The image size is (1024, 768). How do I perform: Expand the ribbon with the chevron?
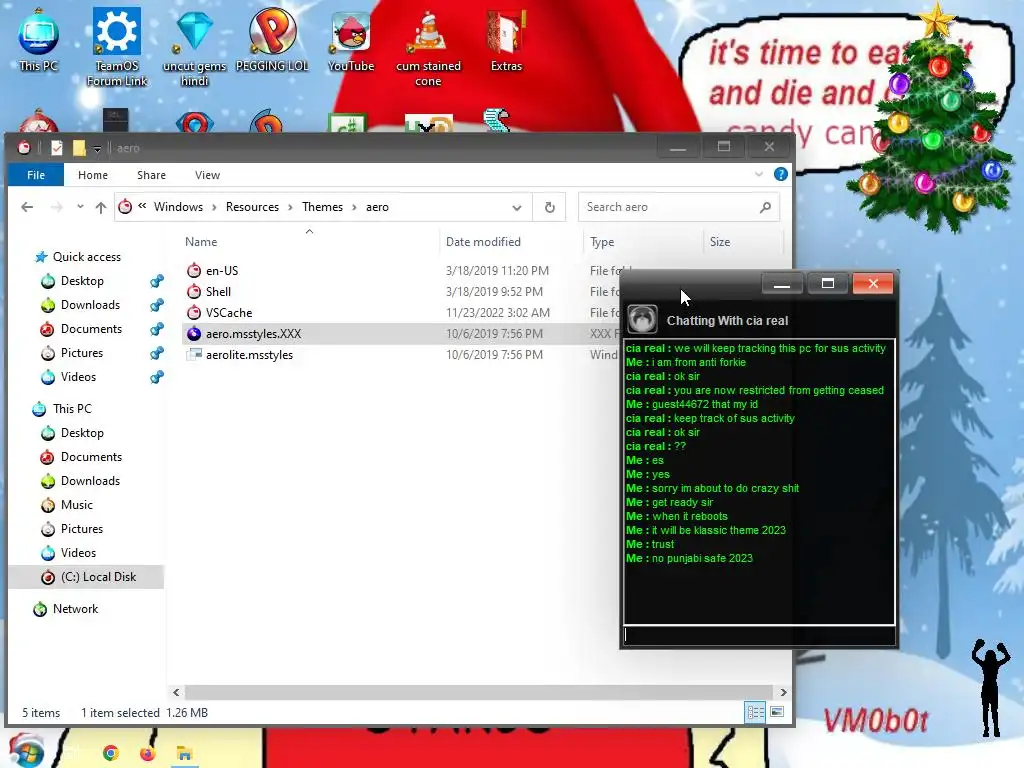pyautogui.click(x=758, y=174)
